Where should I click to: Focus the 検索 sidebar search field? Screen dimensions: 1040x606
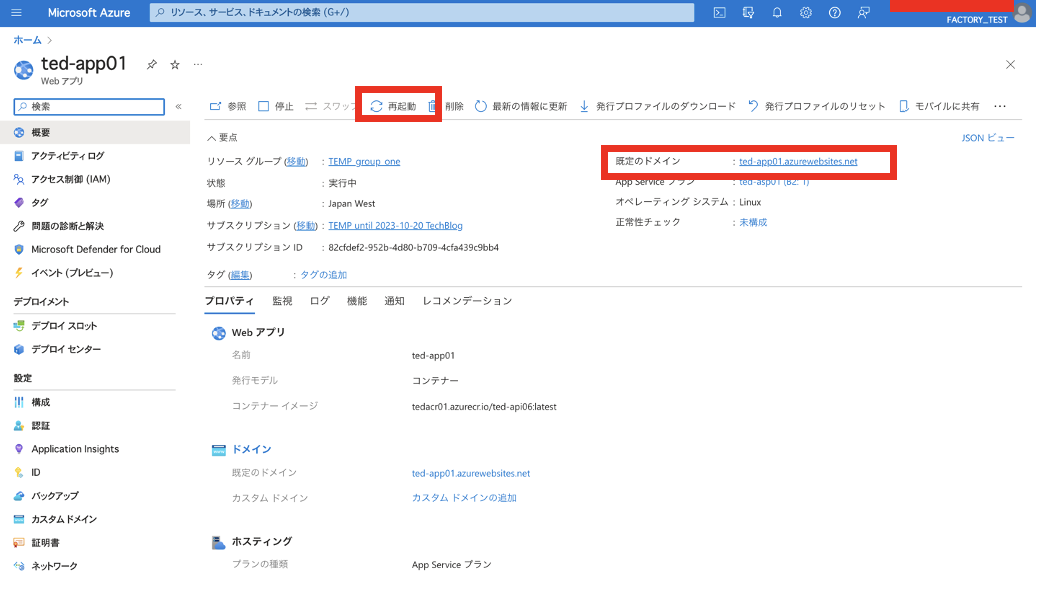click(x=90, y=107)
